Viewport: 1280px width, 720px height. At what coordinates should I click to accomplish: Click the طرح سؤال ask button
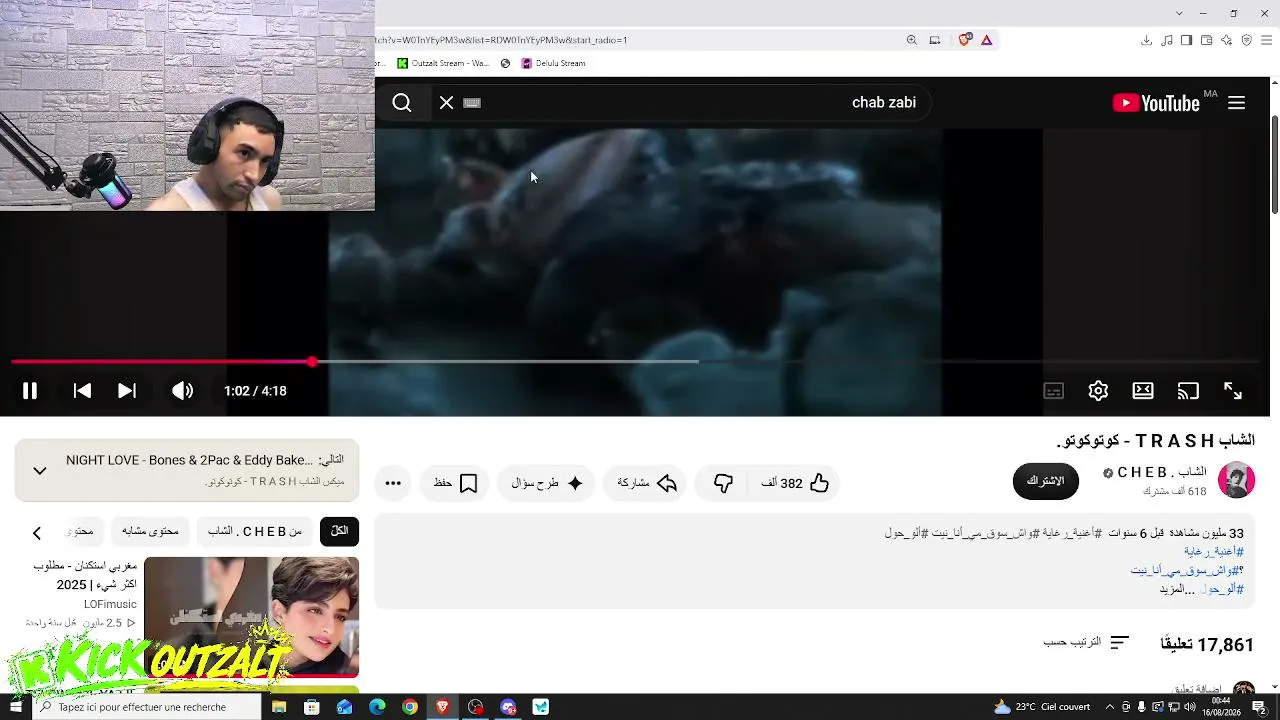tap(548, 483)
